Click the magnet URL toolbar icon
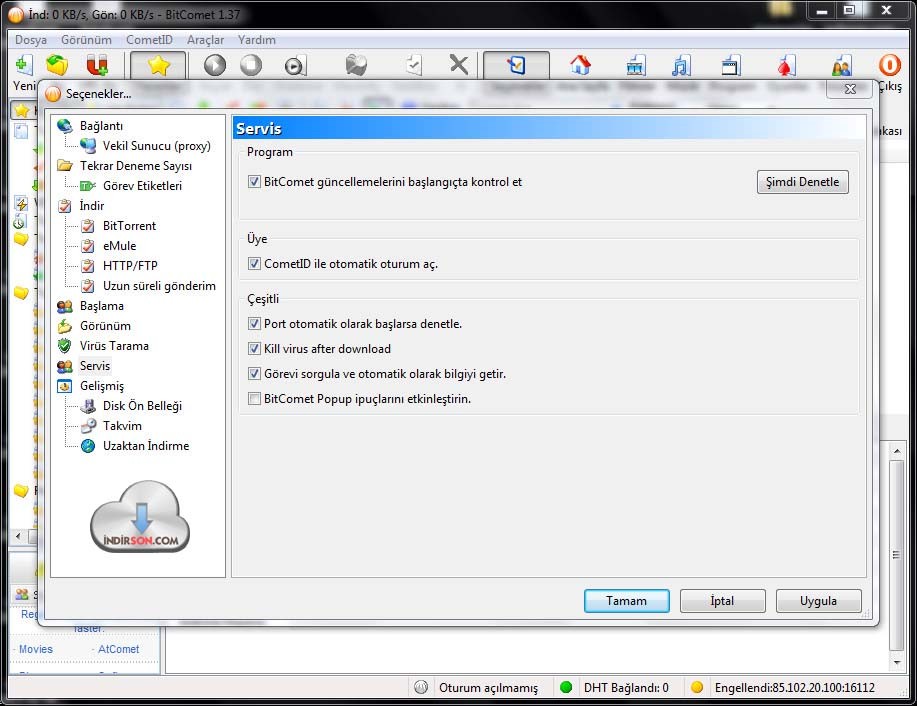The image size is (917, 706). click(x=97, y=65)
